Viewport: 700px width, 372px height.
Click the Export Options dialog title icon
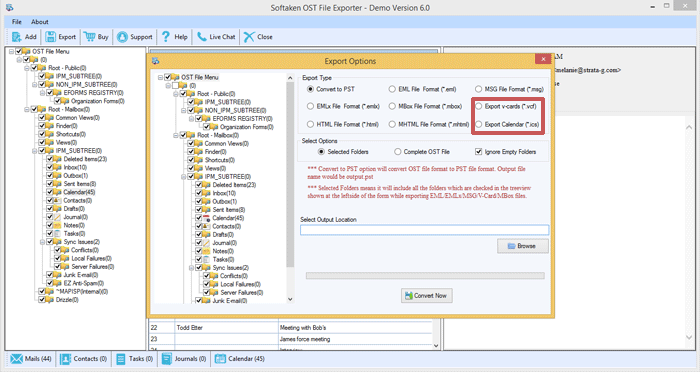click(155, 61)
